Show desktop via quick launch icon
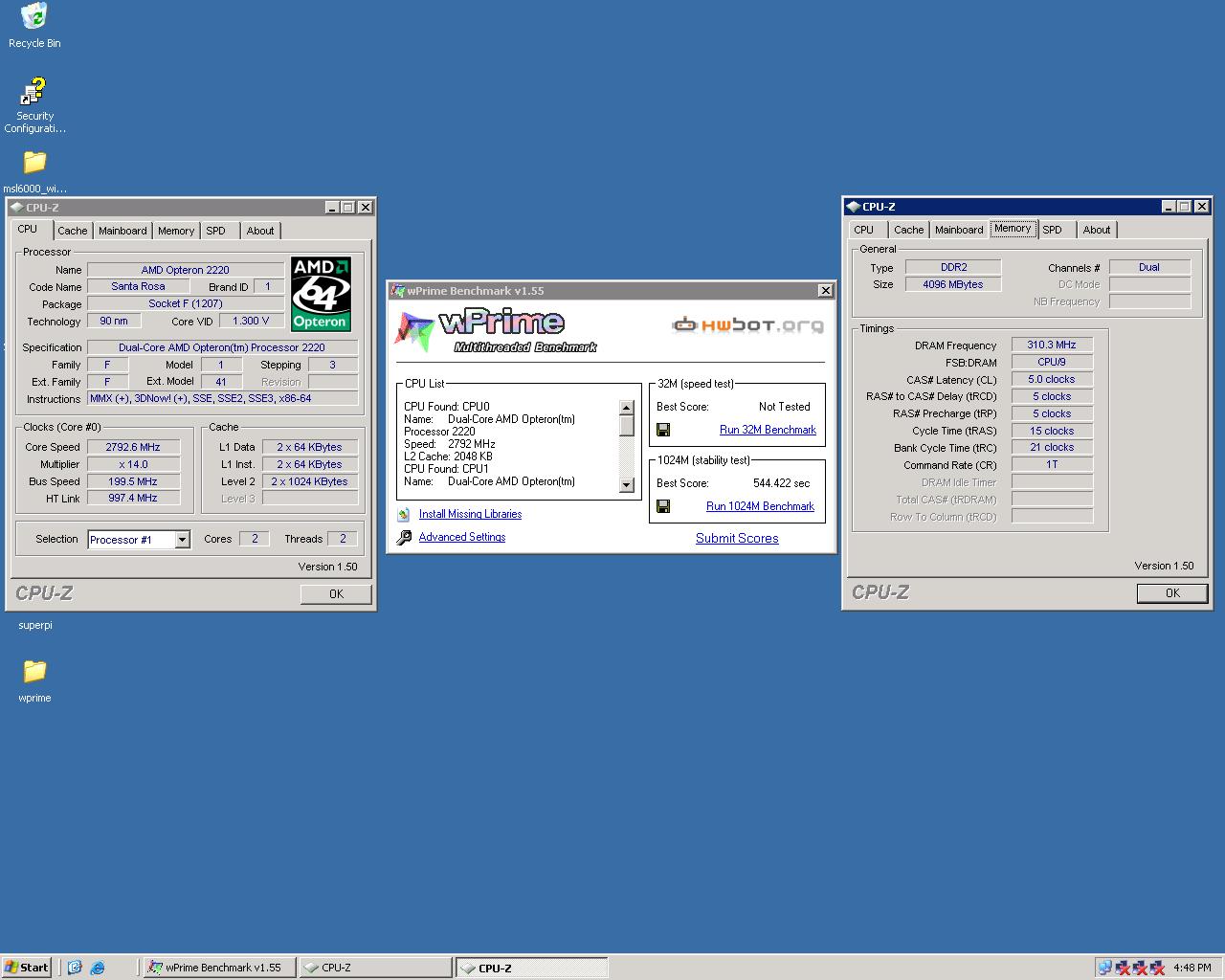The width and height of the screenshot is (1225, 980). pos(76,968)
